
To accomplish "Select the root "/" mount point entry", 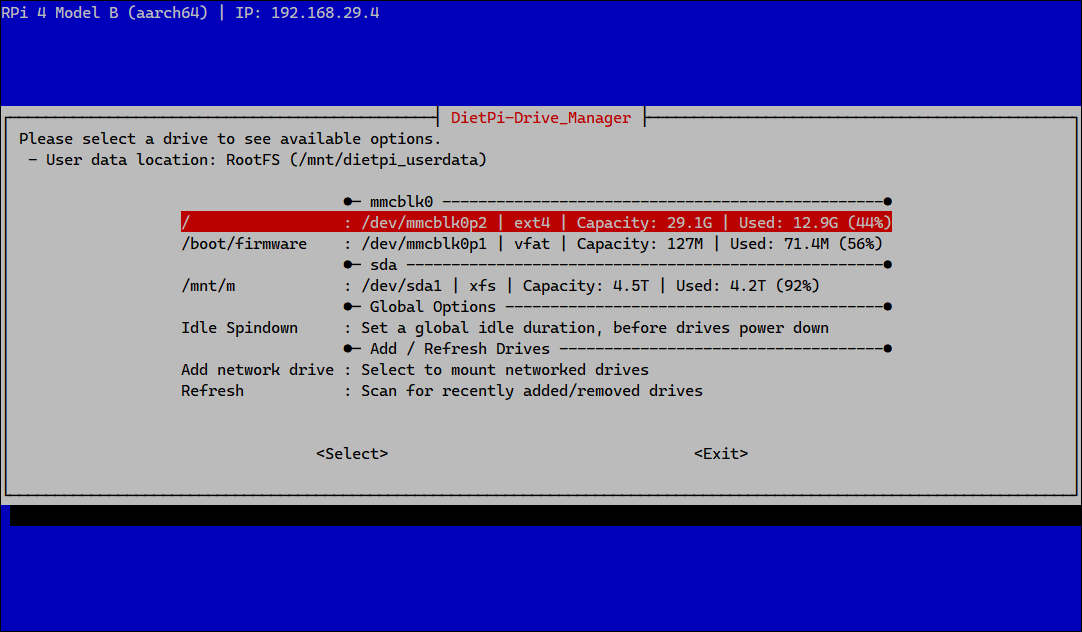I will pos(186,222).
